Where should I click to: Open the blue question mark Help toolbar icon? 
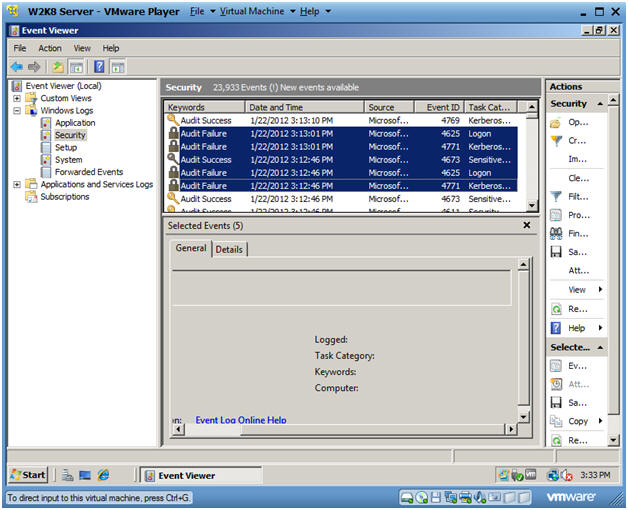click(99, 67)
